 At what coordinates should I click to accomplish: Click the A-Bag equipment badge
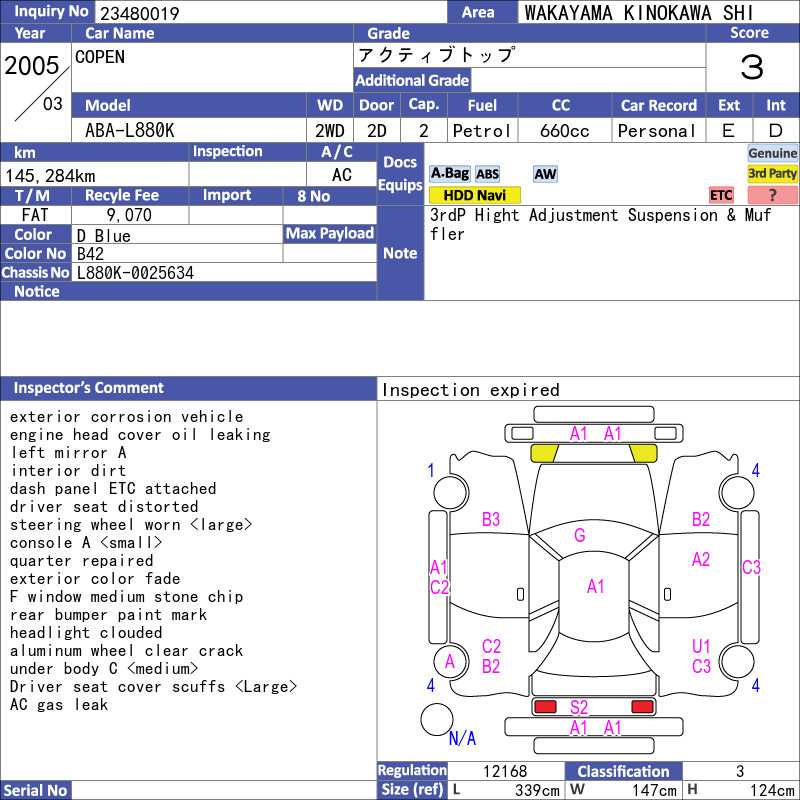449,174
